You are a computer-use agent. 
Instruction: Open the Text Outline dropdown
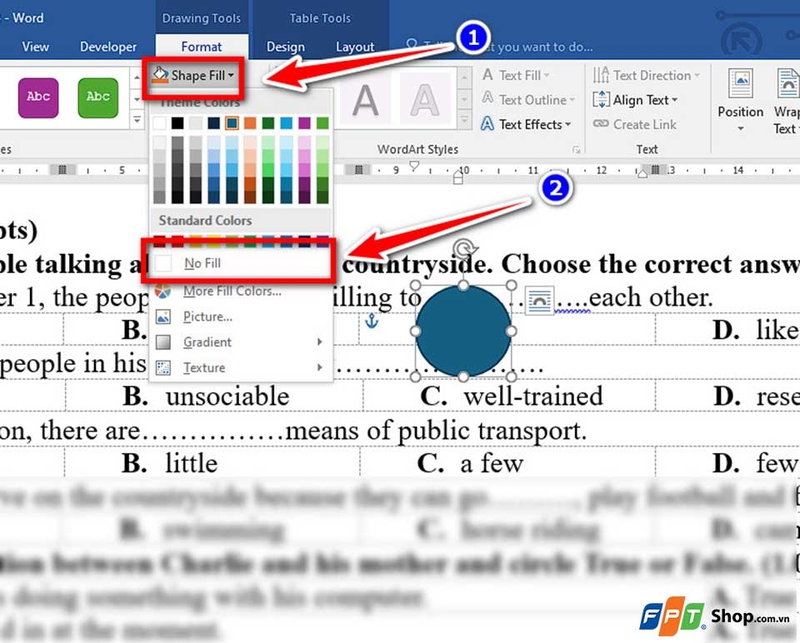[x=529, y=100]
